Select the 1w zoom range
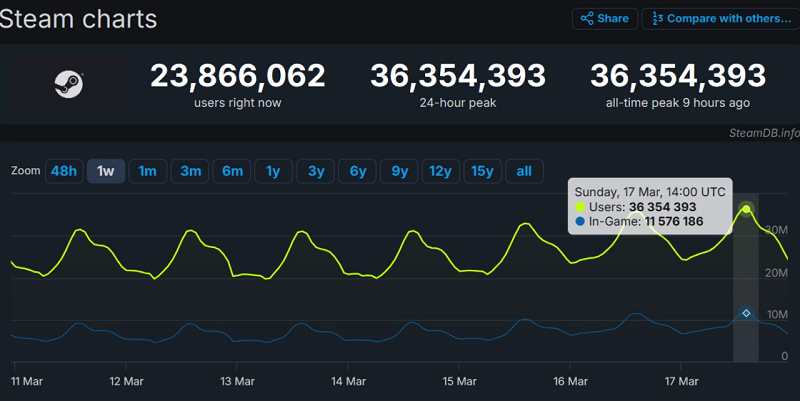 pyautogui.click(x=106, y=171)
